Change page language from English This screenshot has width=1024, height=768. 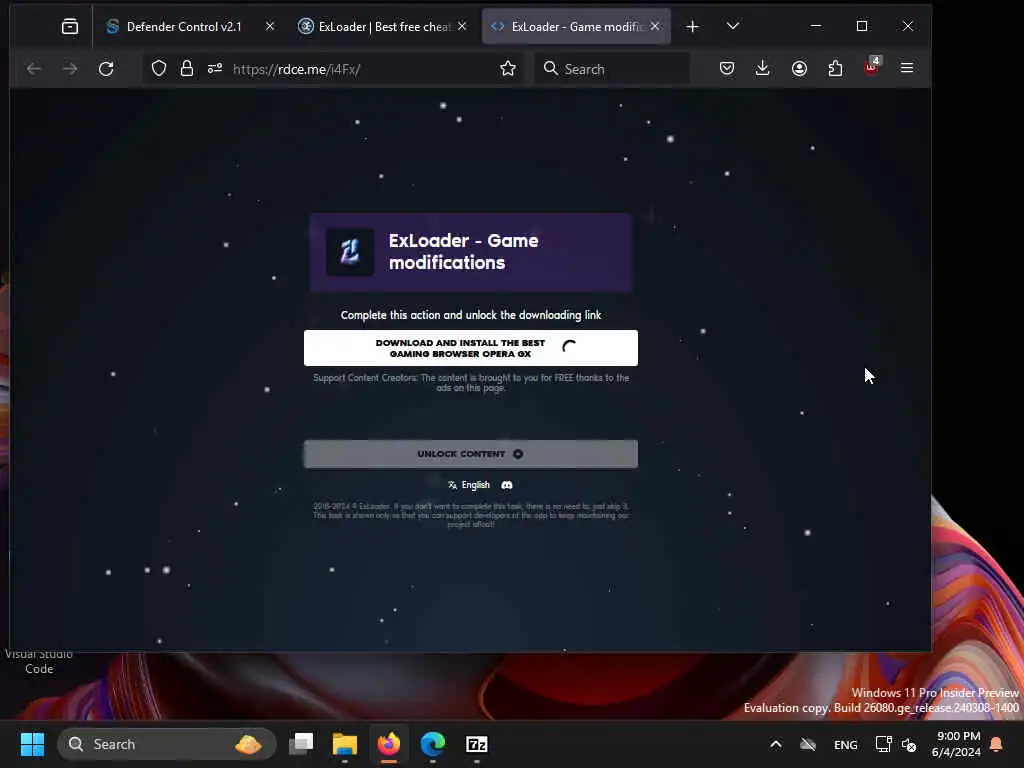click(x=469, y=485)
